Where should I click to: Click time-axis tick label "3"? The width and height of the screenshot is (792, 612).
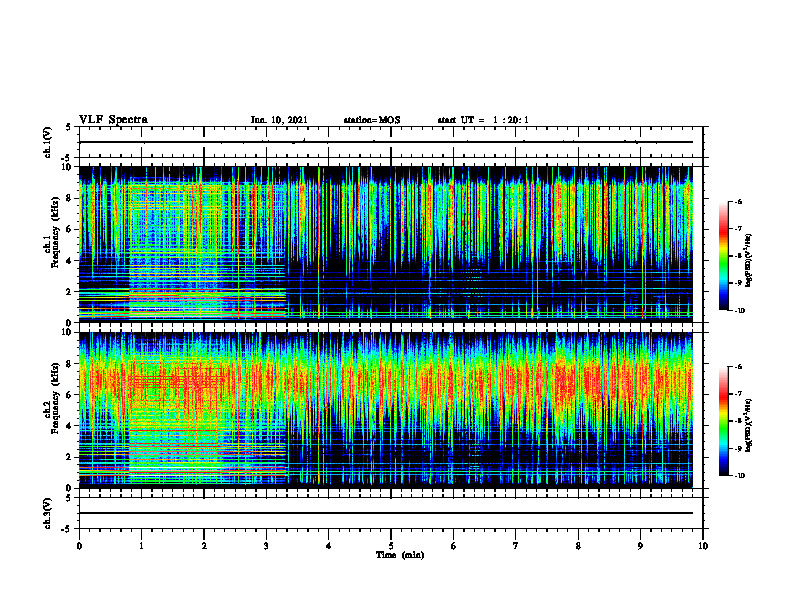(x=266, y=546)
